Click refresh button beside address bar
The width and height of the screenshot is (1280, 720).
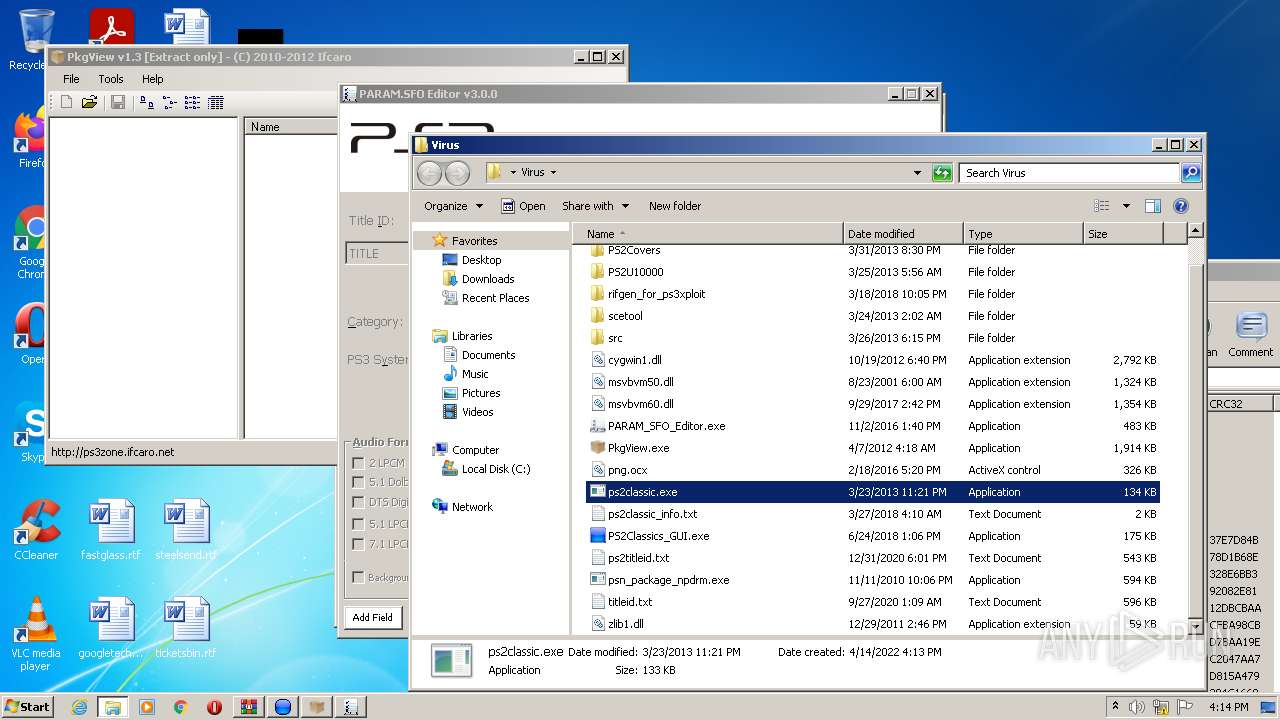pos(942,173)
